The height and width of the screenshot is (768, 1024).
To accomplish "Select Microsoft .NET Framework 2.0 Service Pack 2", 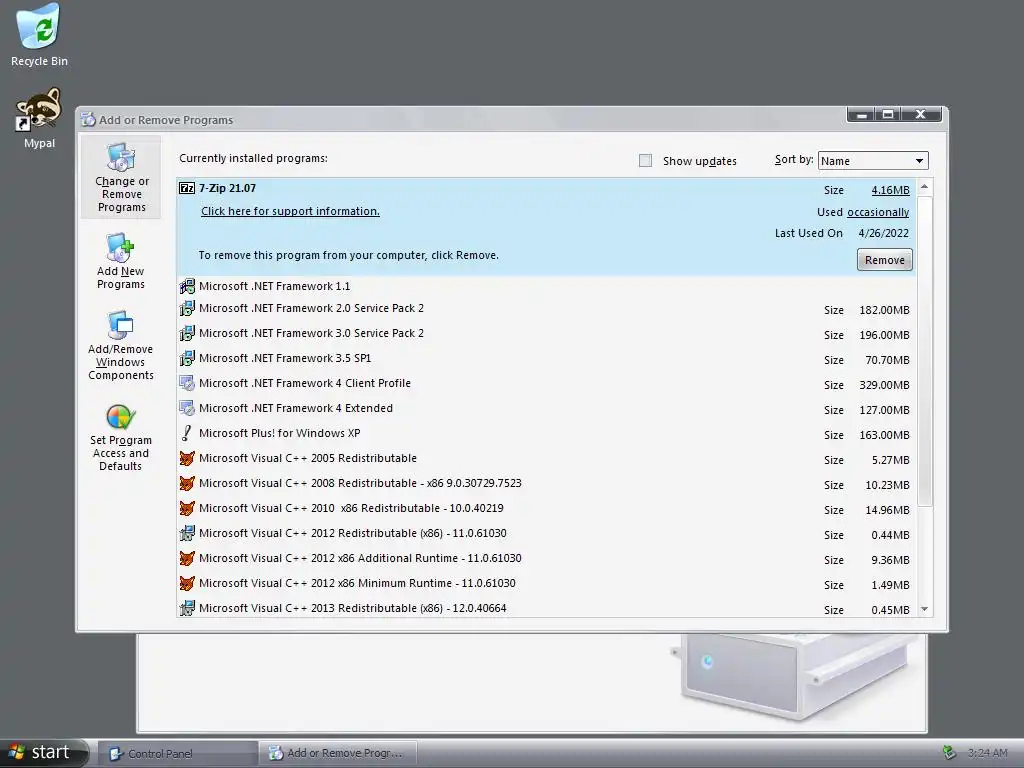I will point(546,309).
